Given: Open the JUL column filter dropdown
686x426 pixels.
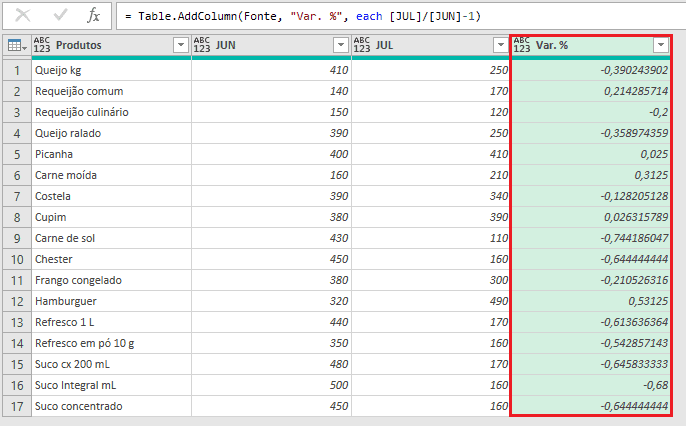Looking at the screenshot, I should point(500,45).
